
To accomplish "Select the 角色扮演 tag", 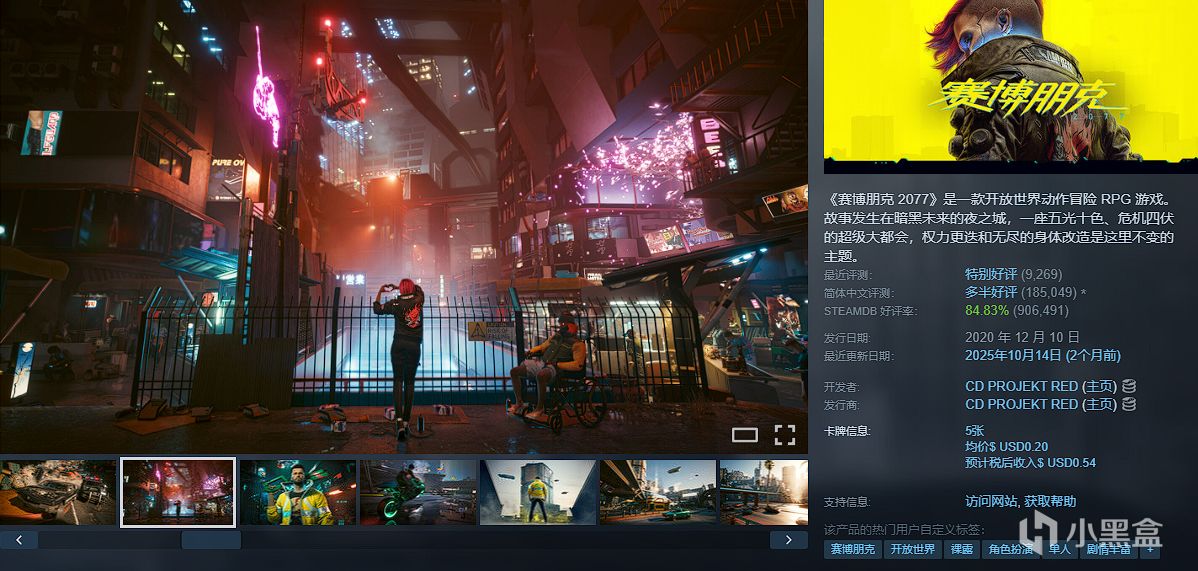I will click(x=1009, y=549).
